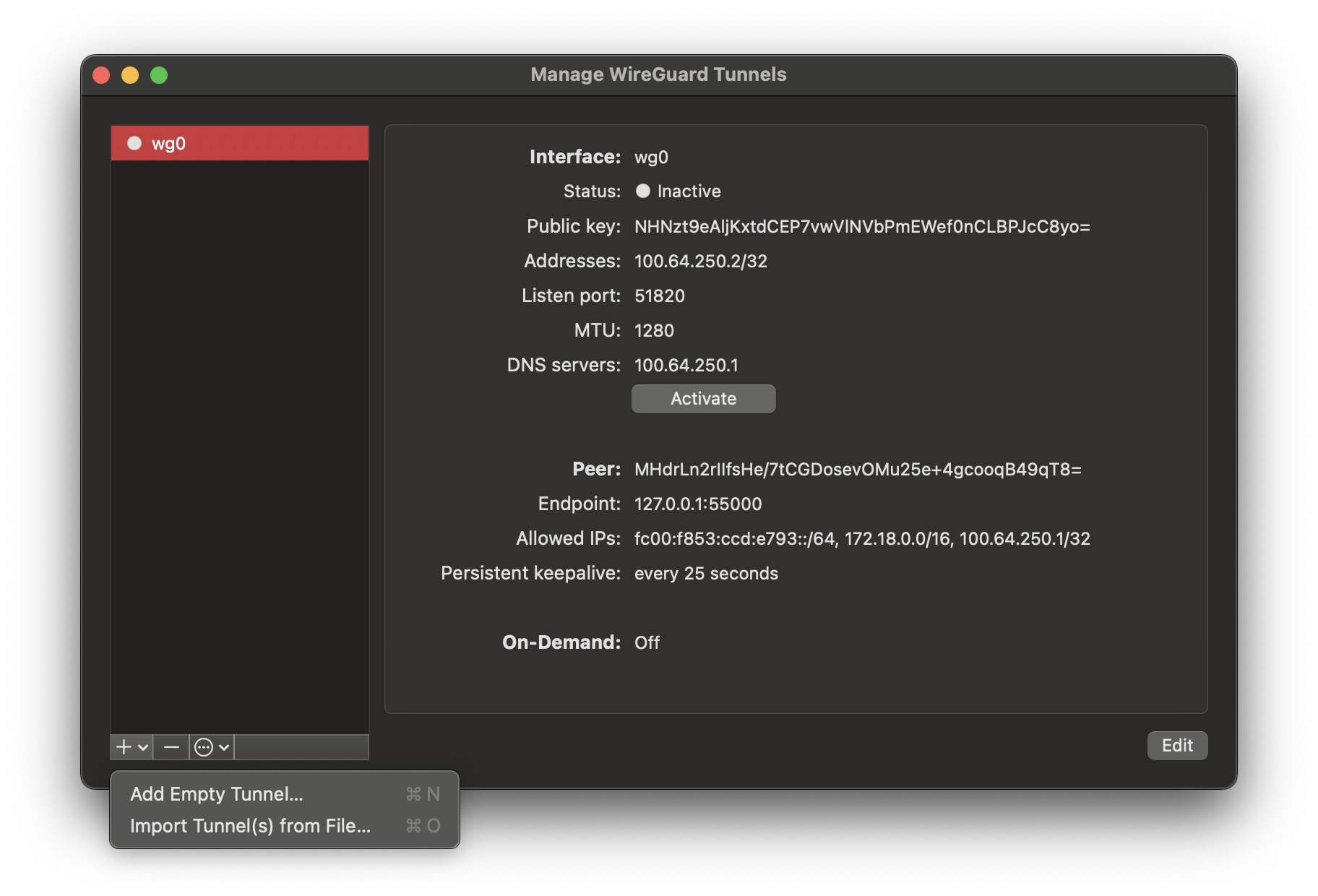Minimize the window with the yellow button
The image size is (1318, 896).
click(x=130, y=75)
